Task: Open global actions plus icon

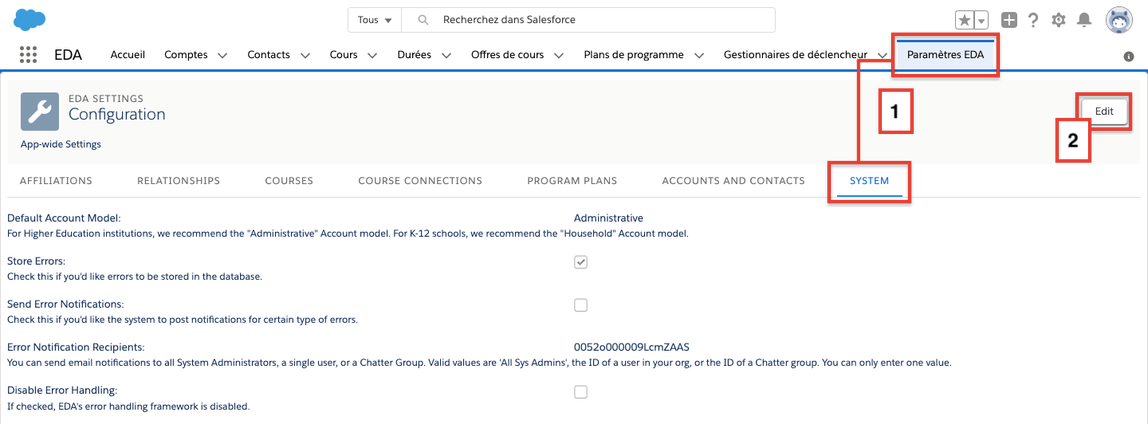Action: click(x=1010, y=20)
